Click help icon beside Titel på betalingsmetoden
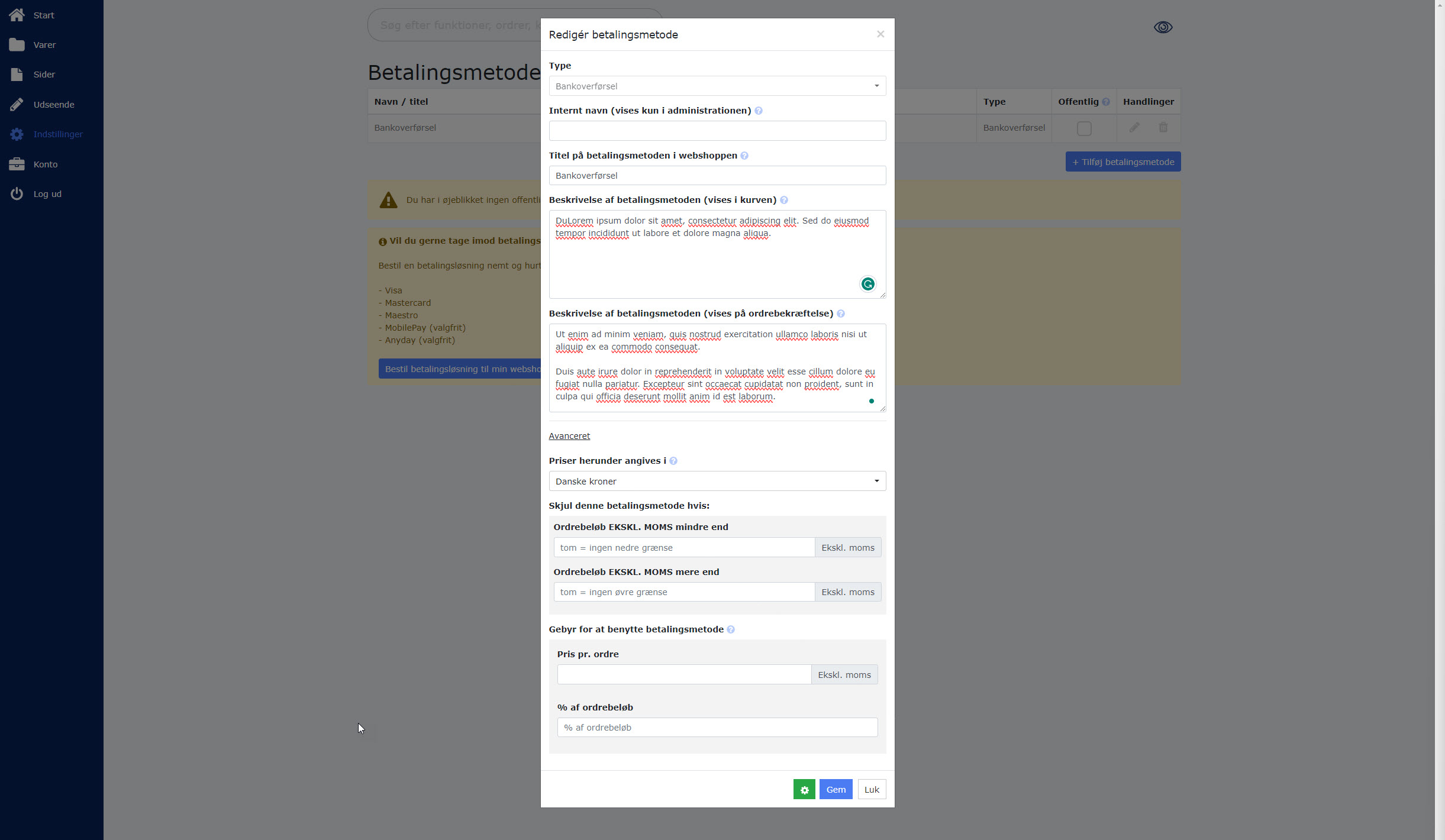Image resolution: width=1445 pixels, height=840 pixels. tap(744, 156)
